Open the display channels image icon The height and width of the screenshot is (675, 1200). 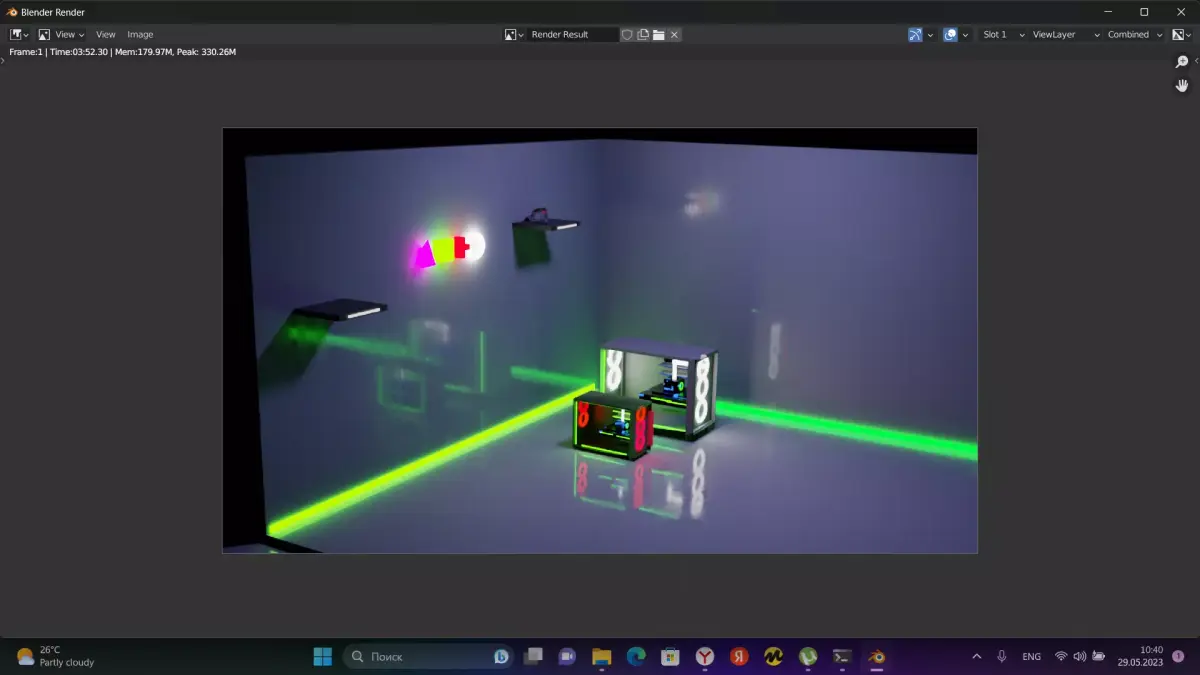(x=1179, y=34)
